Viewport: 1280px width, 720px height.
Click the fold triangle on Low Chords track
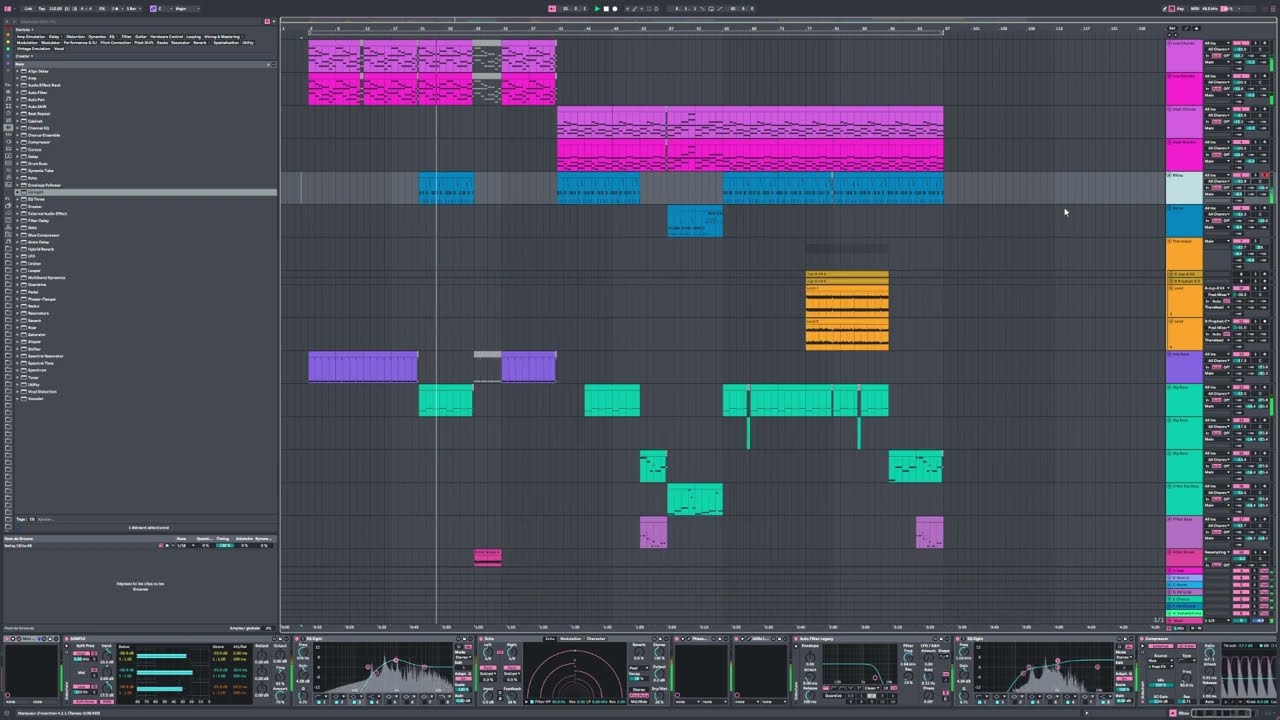(x=1170, y=43)
